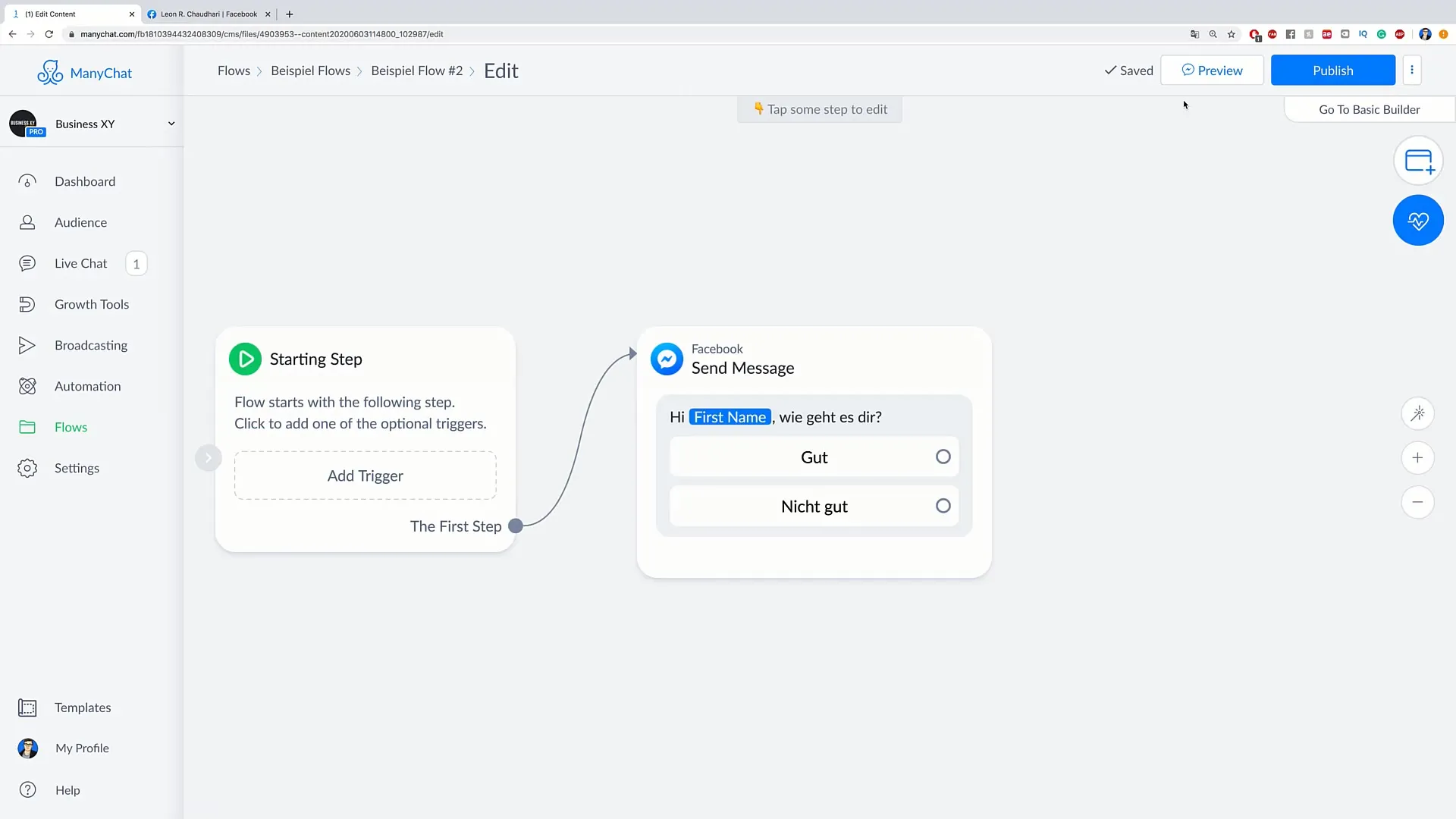Image resolution: width=1456 pixels, height=819 pixels.
Task: Open Live Chat panel
Action: click(81, 263)
